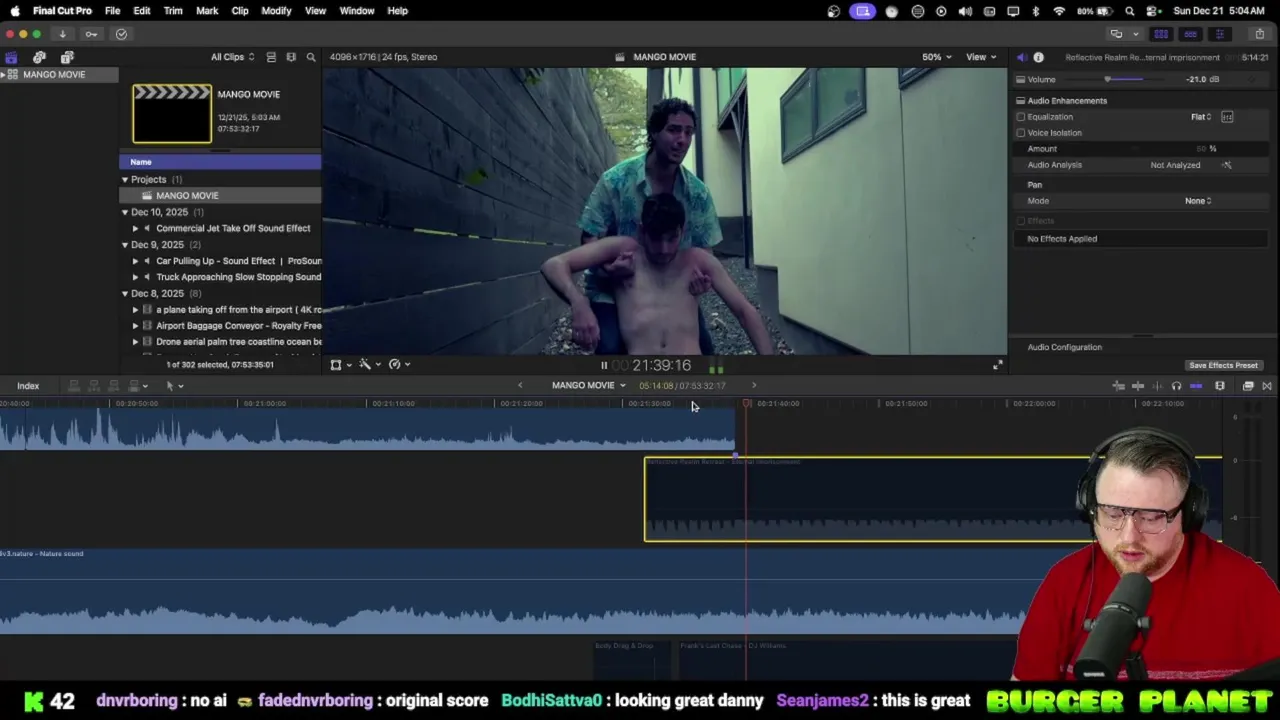Toggle the browser panel button in toolbar

point(1161,34)
